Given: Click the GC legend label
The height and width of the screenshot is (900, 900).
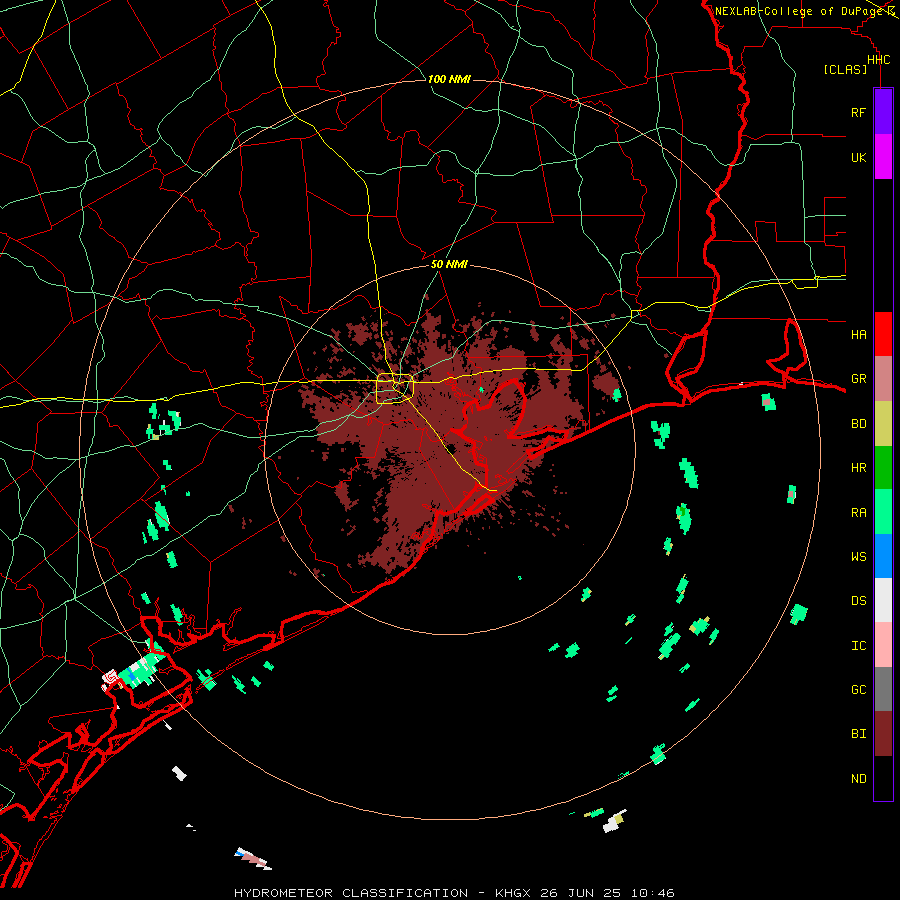Looking at the screenshot, I should coord(858,690).
